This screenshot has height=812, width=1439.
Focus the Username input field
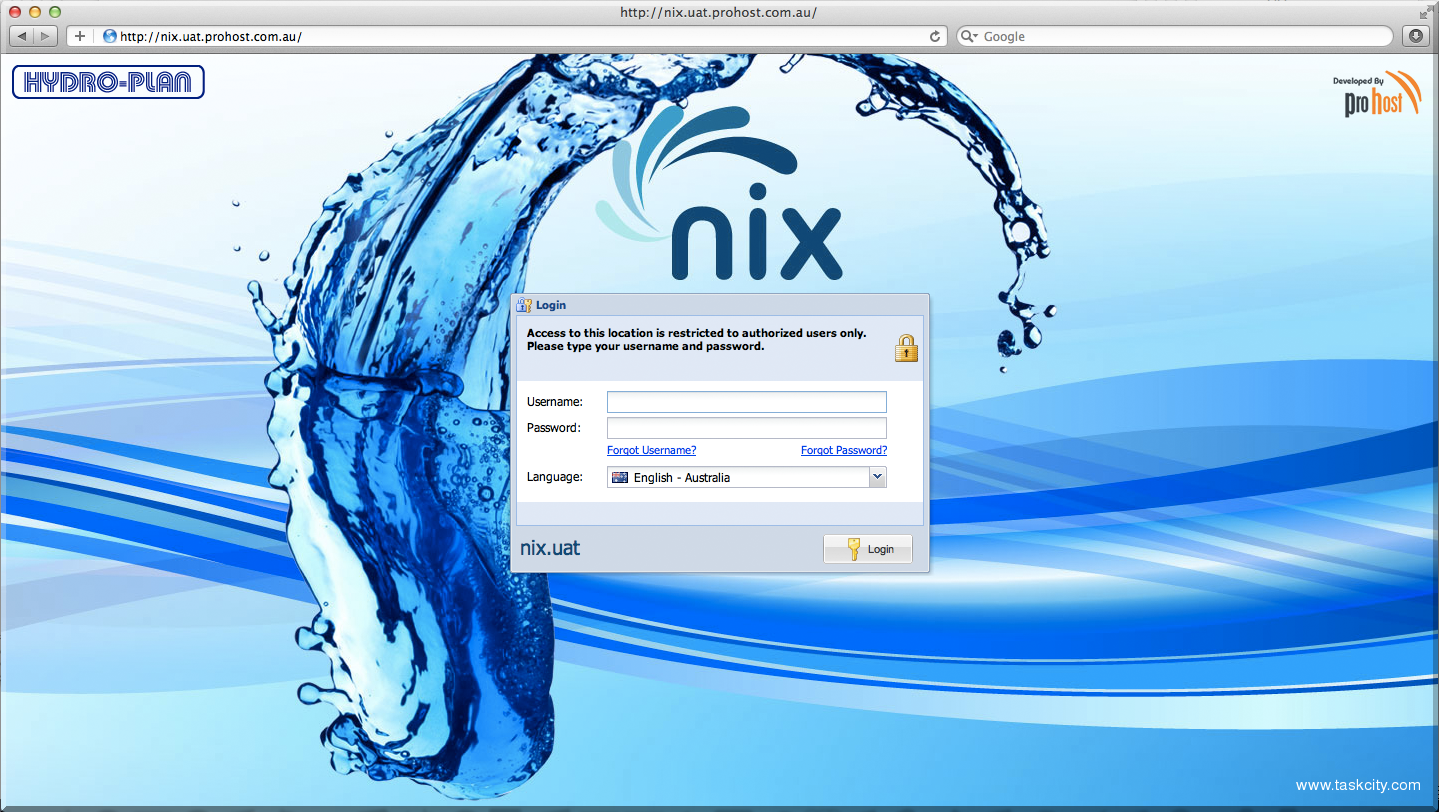point(746,402)
